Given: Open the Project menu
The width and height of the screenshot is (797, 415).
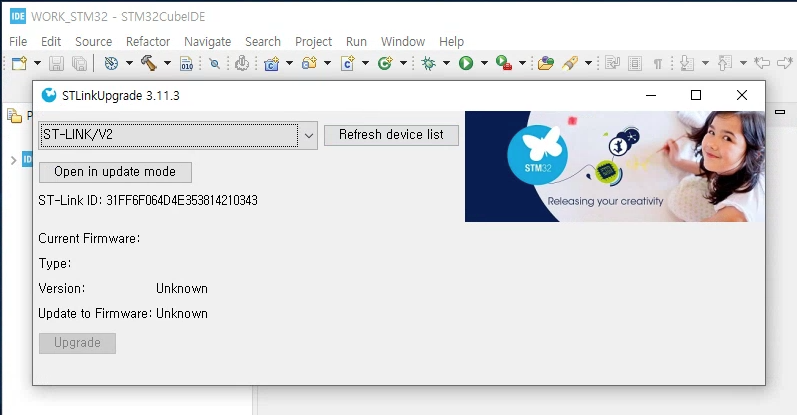Looking at the screenshot, I should (313, 42).
